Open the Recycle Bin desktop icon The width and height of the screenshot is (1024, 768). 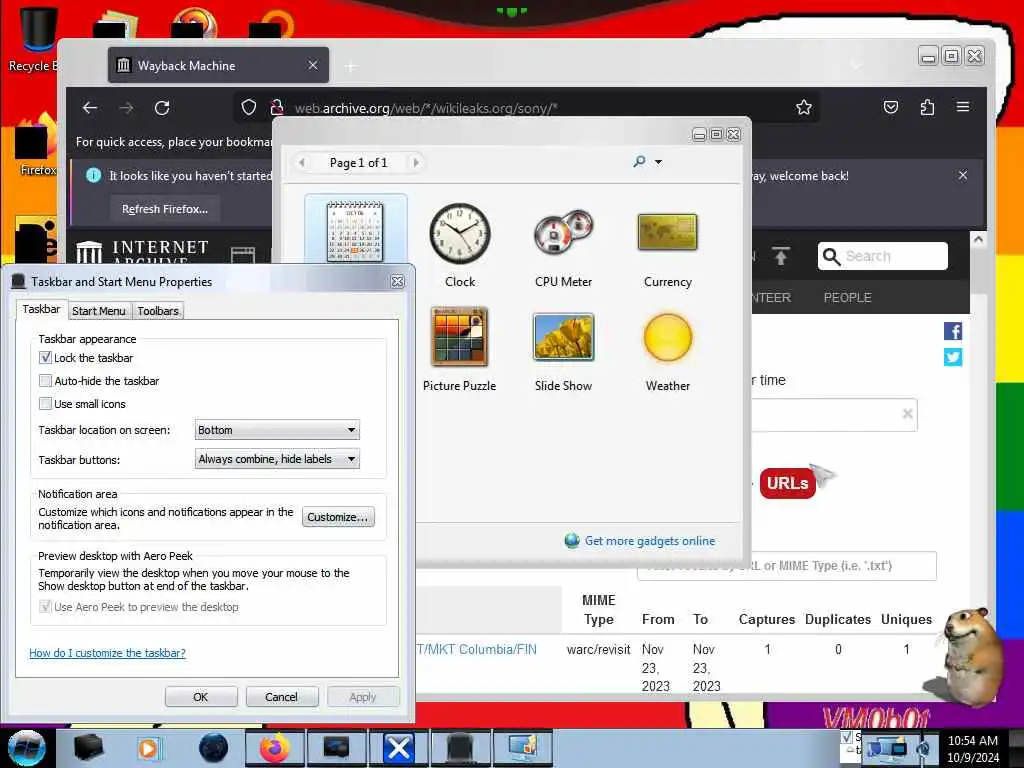point(36,39)
